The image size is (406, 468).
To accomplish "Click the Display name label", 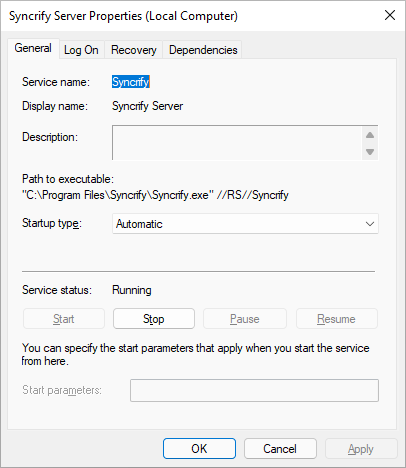I will [55, 106].
